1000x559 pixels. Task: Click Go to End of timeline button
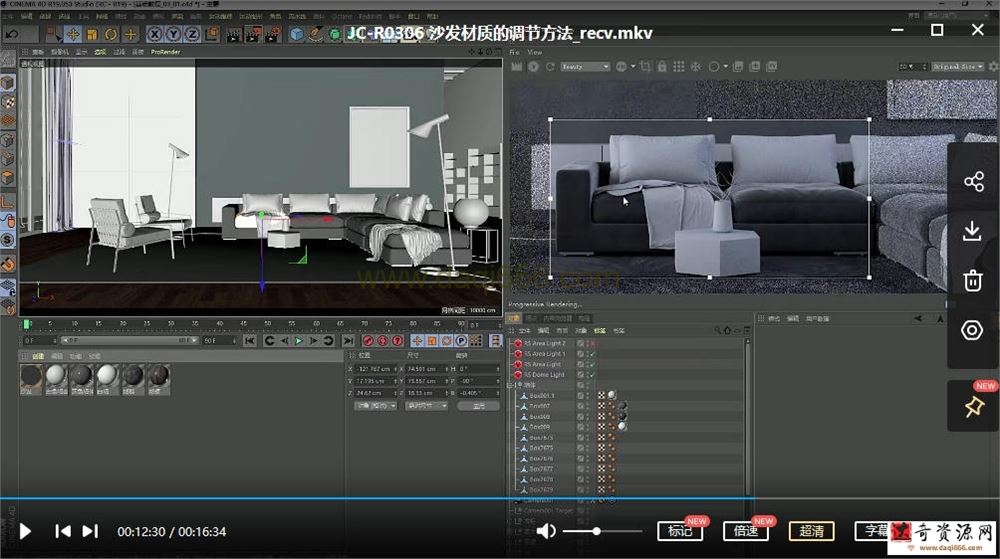(348, 341)
